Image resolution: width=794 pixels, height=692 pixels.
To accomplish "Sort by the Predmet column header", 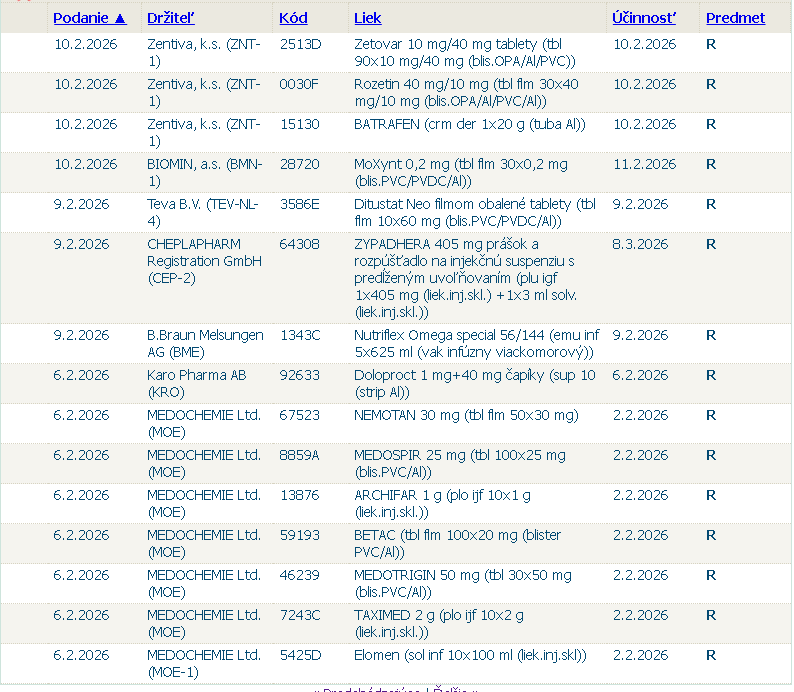I will pos(735,18).
